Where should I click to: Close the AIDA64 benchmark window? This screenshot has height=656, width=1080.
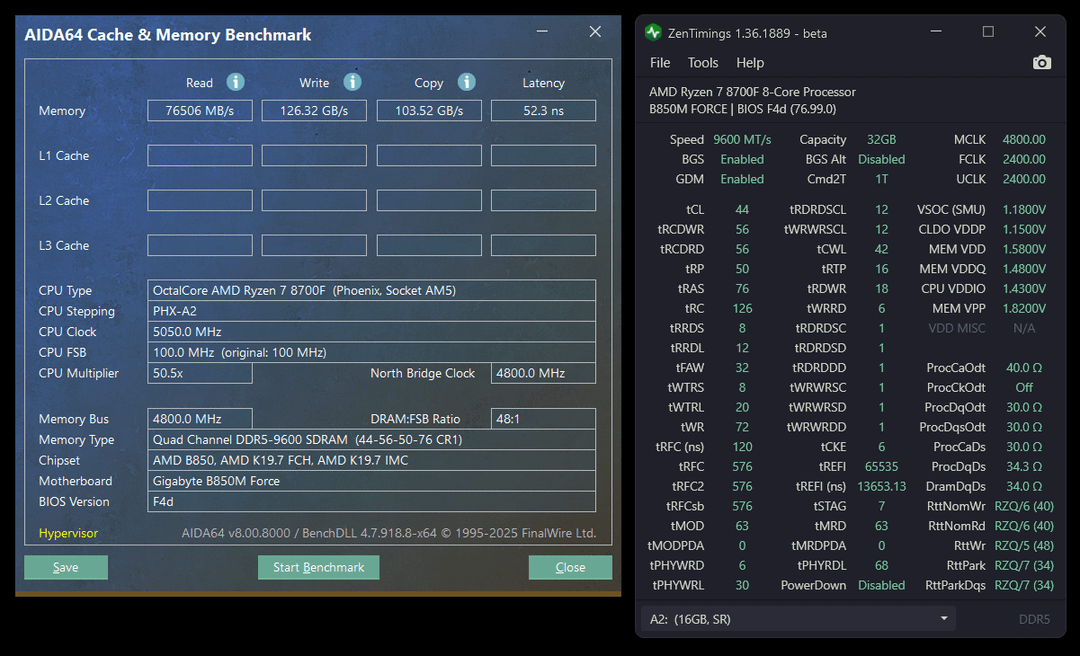click(x=595, y=32)
